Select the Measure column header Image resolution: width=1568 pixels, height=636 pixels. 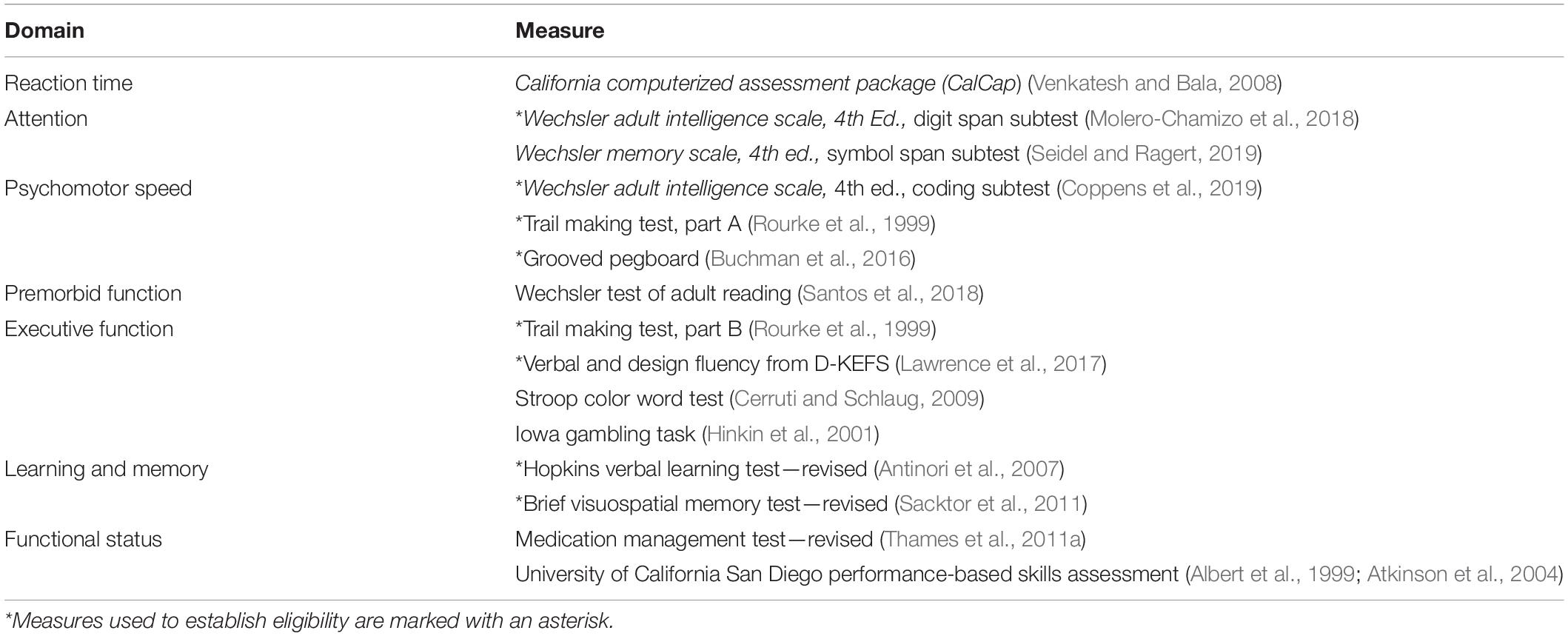click(x=560, y=30)
